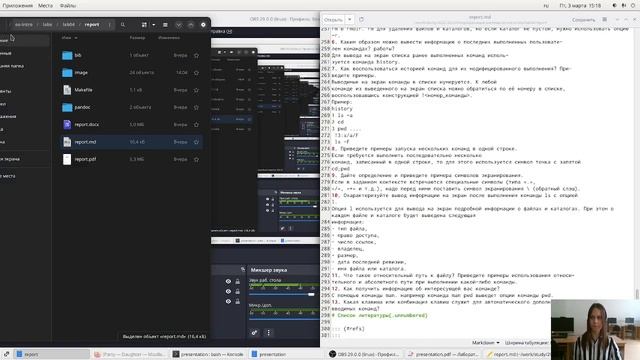The height and width of the screenshot is (360, 640).
Task: Open the text editor hamburger menu
Action: click(604, 20)
